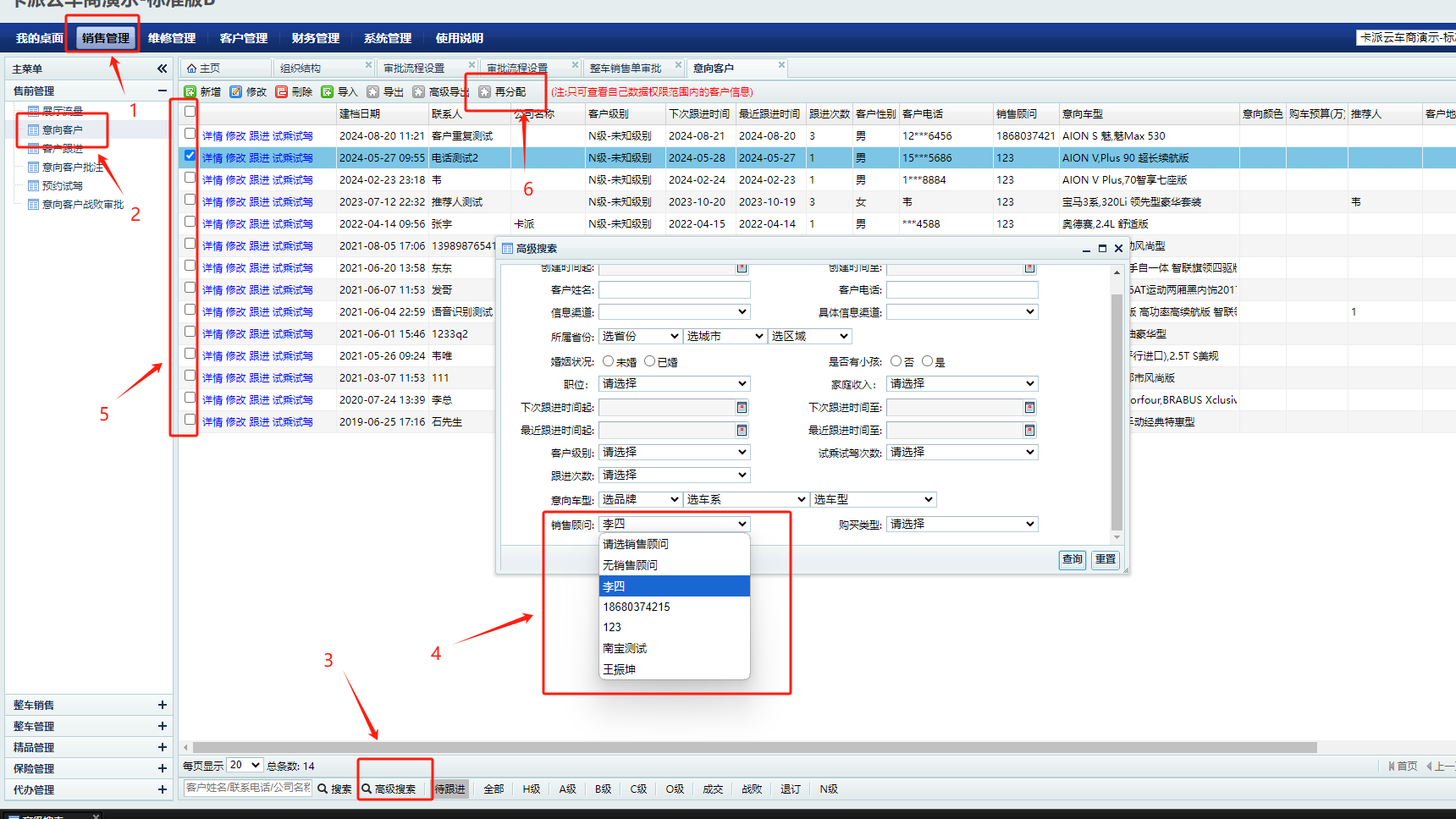
Task: Select 是 for 是否有小孩 option
Action: click(928, 361)
